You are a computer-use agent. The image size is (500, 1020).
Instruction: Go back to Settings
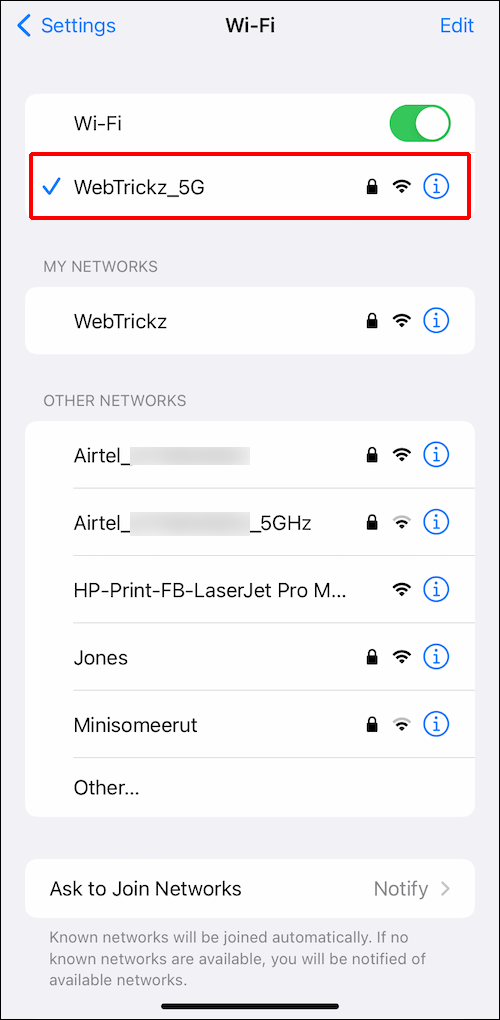tap(66, 25)
